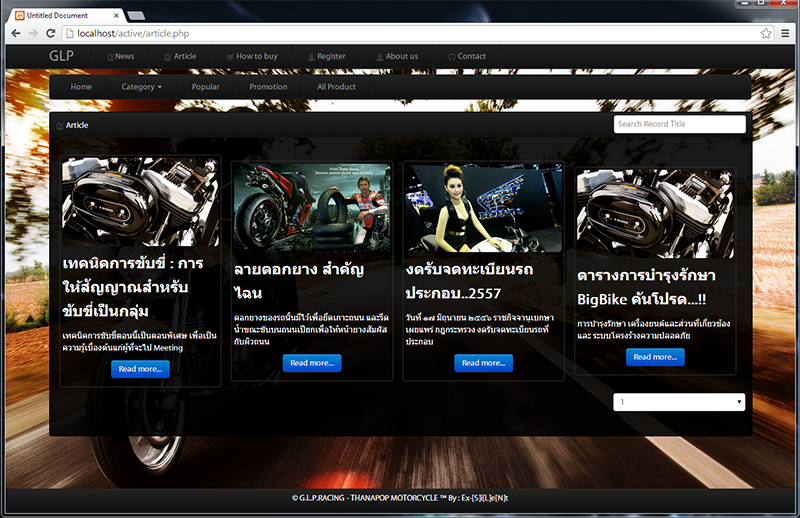Open the Register page
This screenshot has width=800, height=518.
327,56
